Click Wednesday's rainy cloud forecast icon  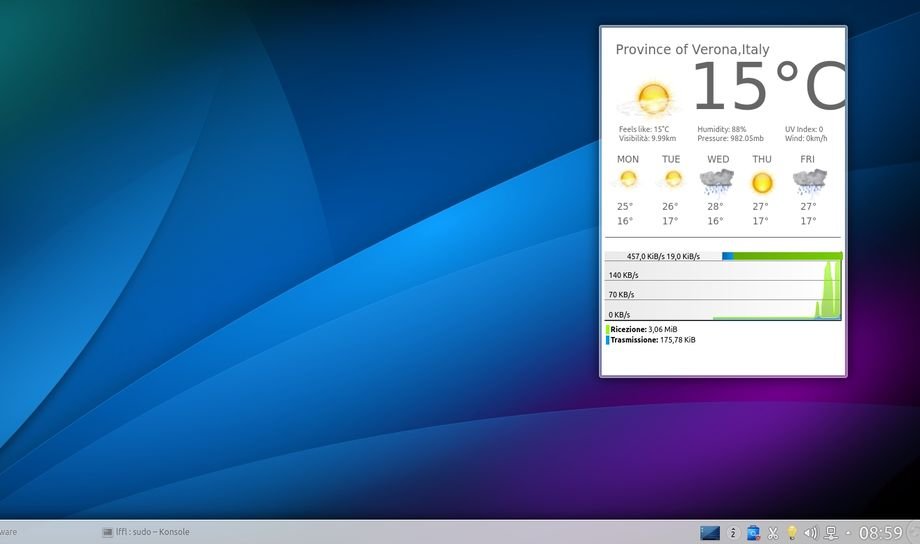click(x=716, y=181)
